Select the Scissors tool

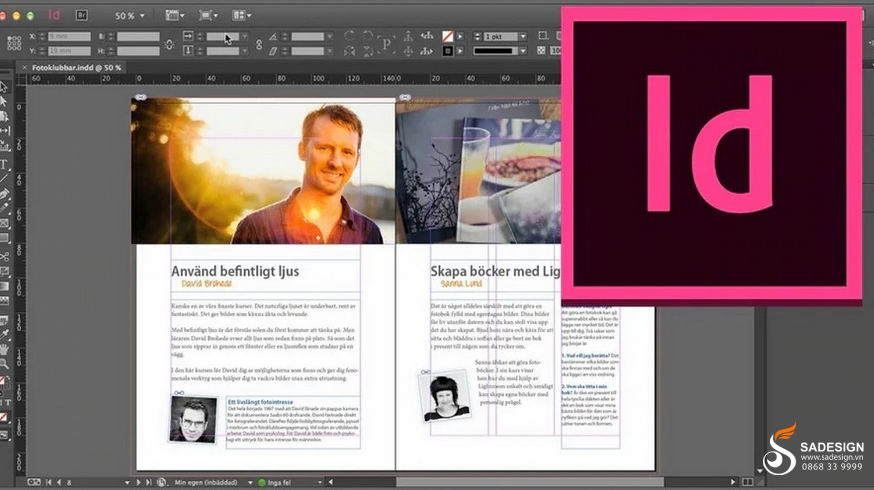pyautogui.click(x=4, y=257)
